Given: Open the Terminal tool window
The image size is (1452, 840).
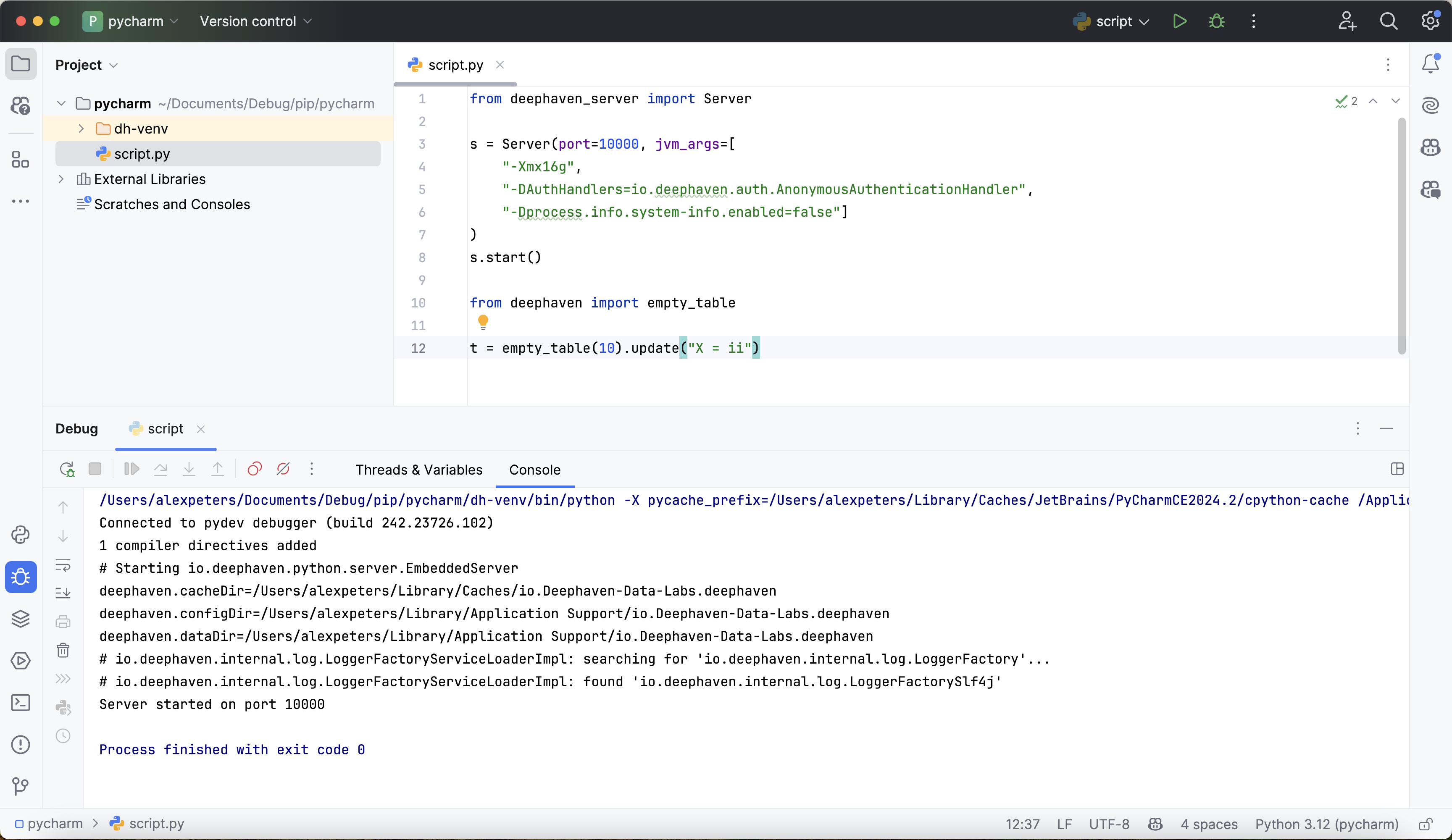Looking at the screenshot, I should [21, 702].
